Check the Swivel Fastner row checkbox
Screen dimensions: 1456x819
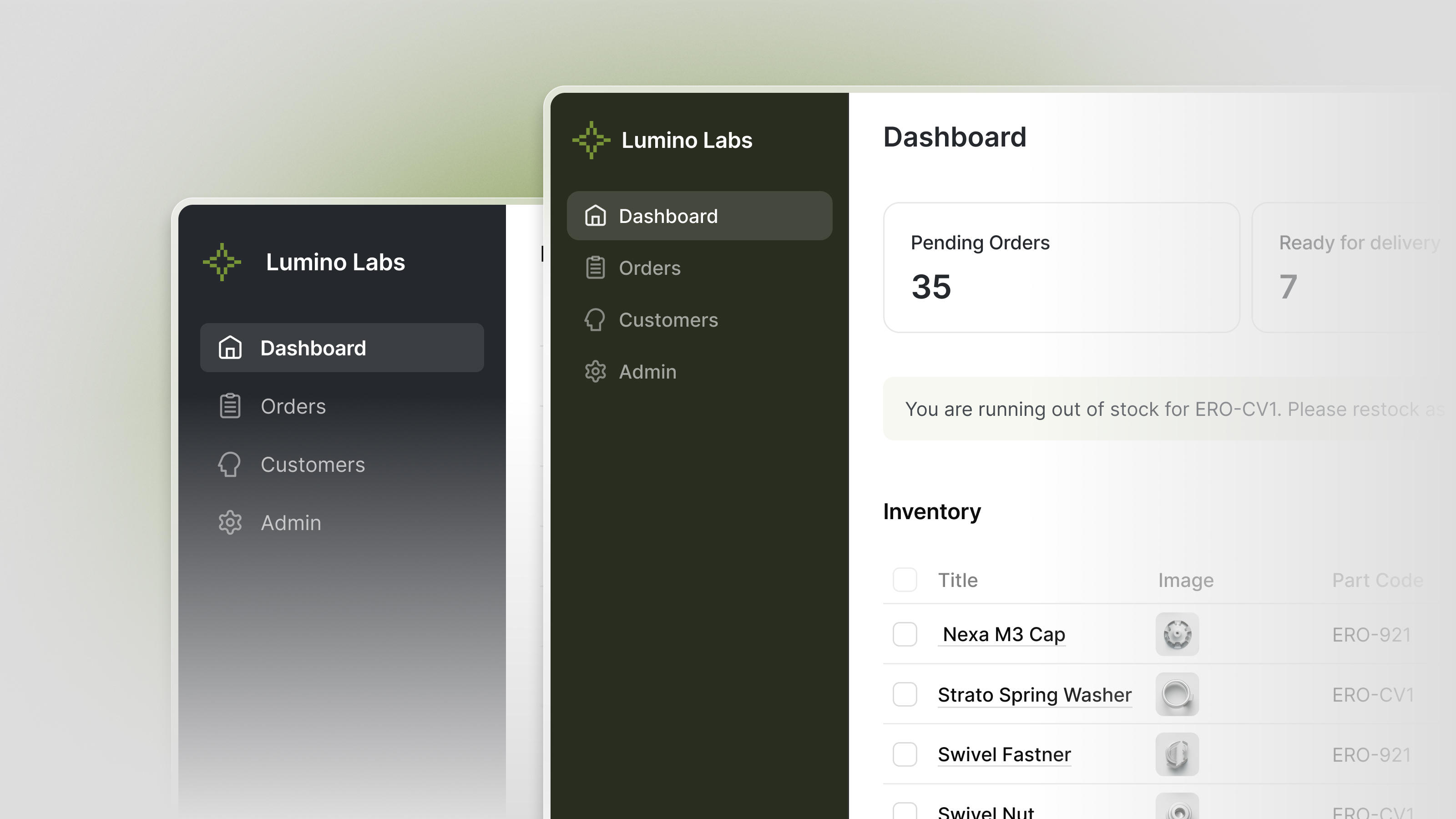click(x=905, y=754)
